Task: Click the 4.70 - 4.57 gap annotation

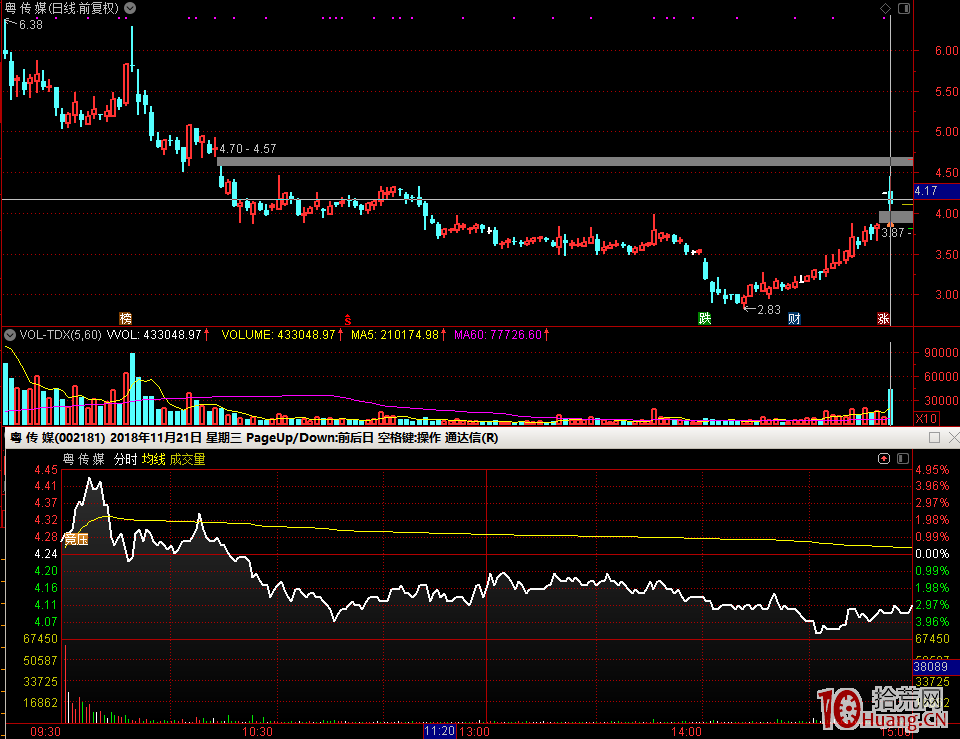Action: 248,149
